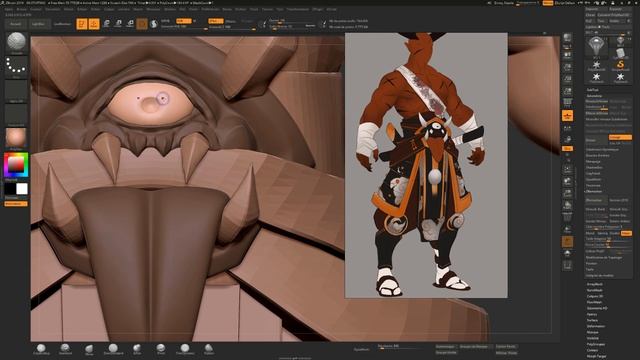Screen dimensions: 640x360
Task: Adjust the Z intensity slider
Action: tap(232, 27)
